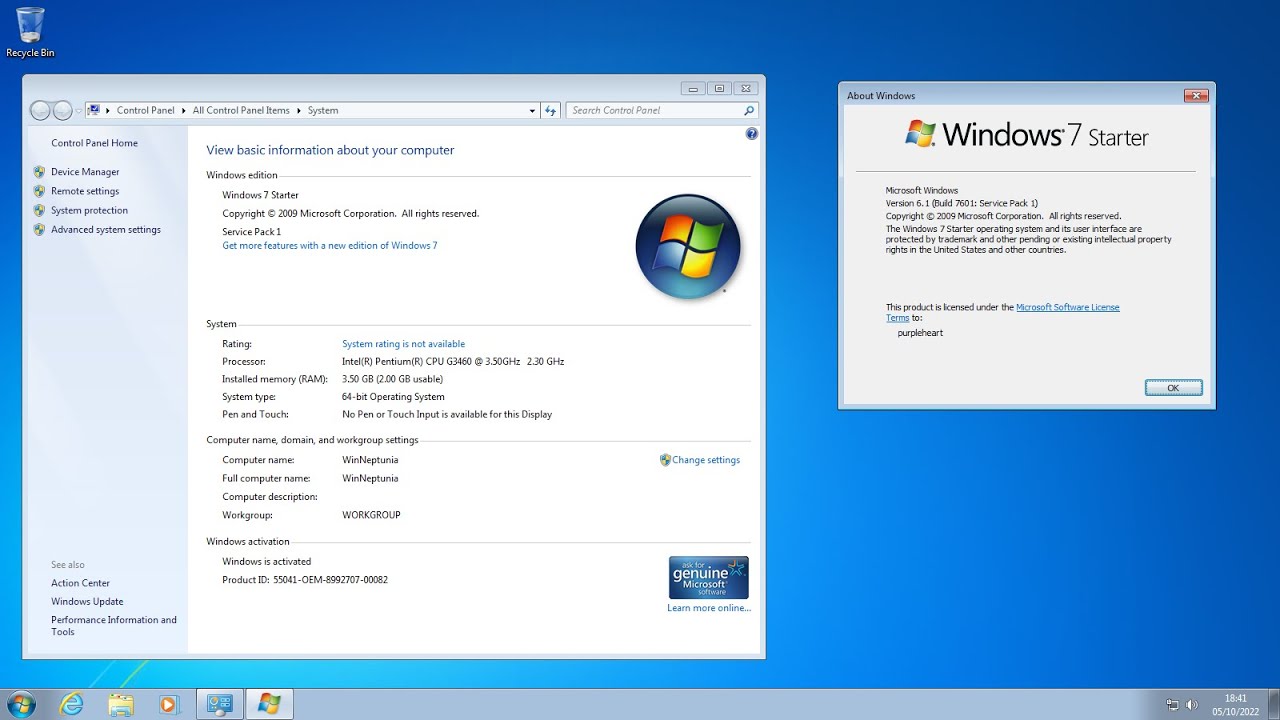Click the shield icon next to Change settings
This screenshot has height=720, width=1280.
coord(665,460)
